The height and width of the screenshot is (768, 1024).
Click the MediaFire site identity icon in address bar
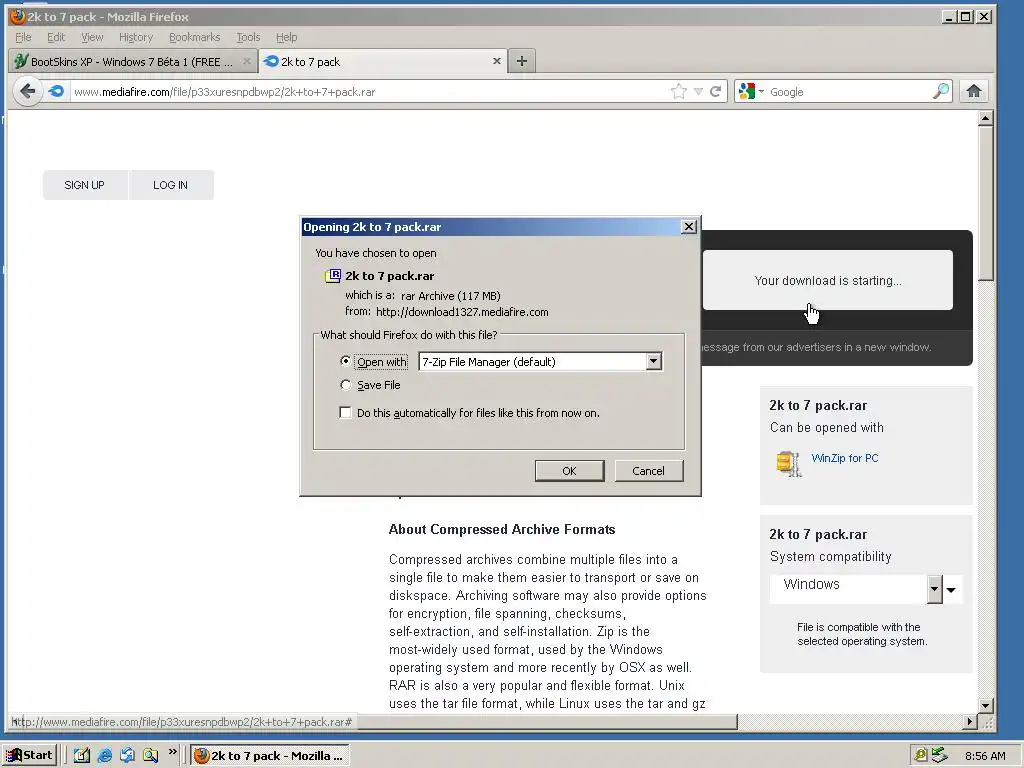[x=56, y=91]
